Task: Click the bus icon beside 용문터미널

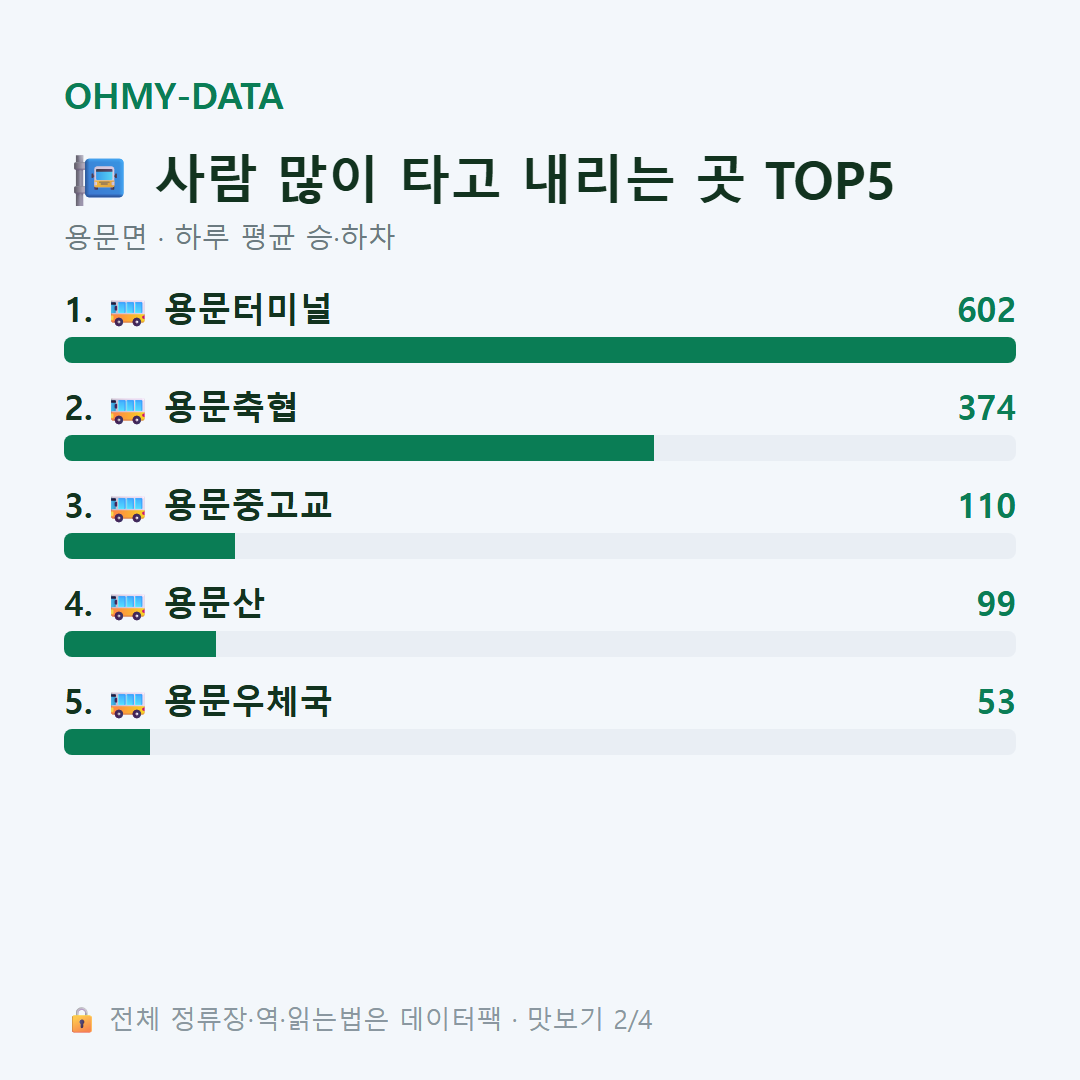Action: [x=127, y=311]
